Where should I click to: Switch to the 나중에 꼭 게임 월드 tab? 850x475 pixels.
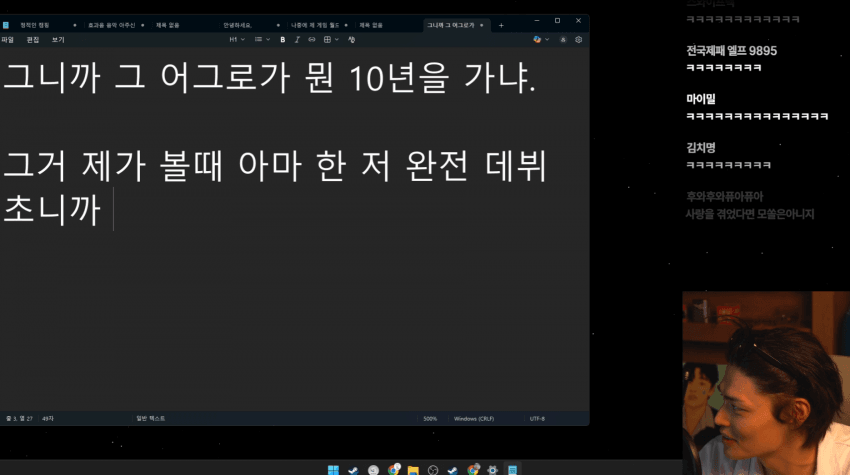(x=312, y=24)
